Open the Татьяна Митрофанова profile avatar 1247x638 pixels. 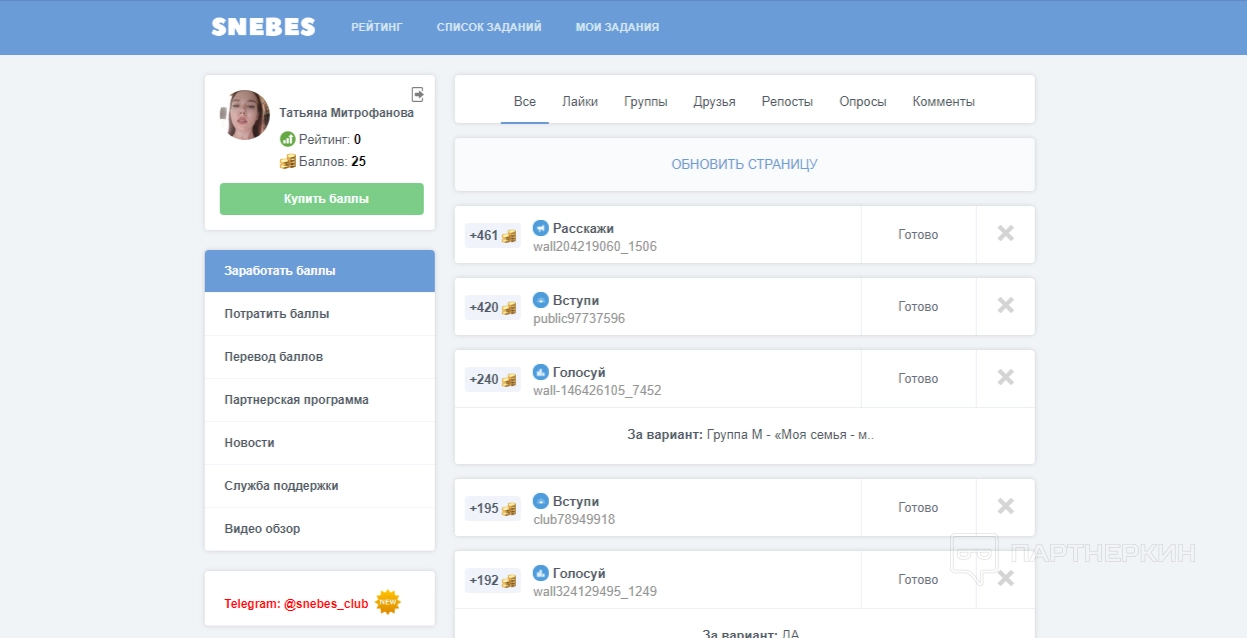pos(245,115)
